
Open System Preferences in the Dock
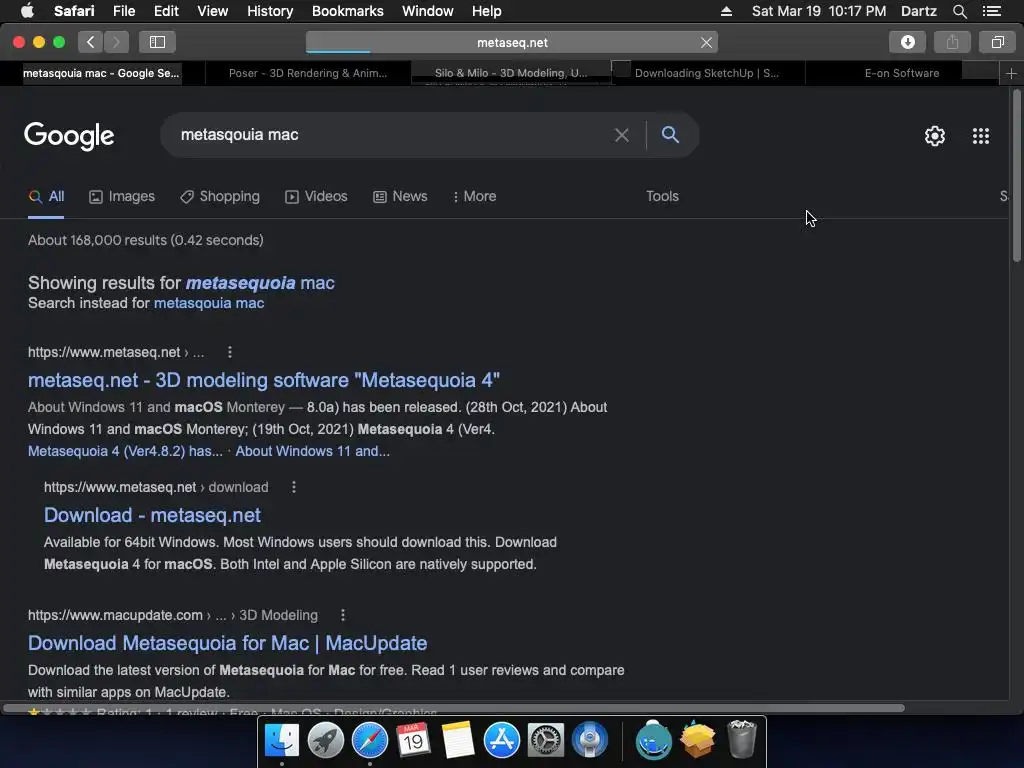coord(545,741)
